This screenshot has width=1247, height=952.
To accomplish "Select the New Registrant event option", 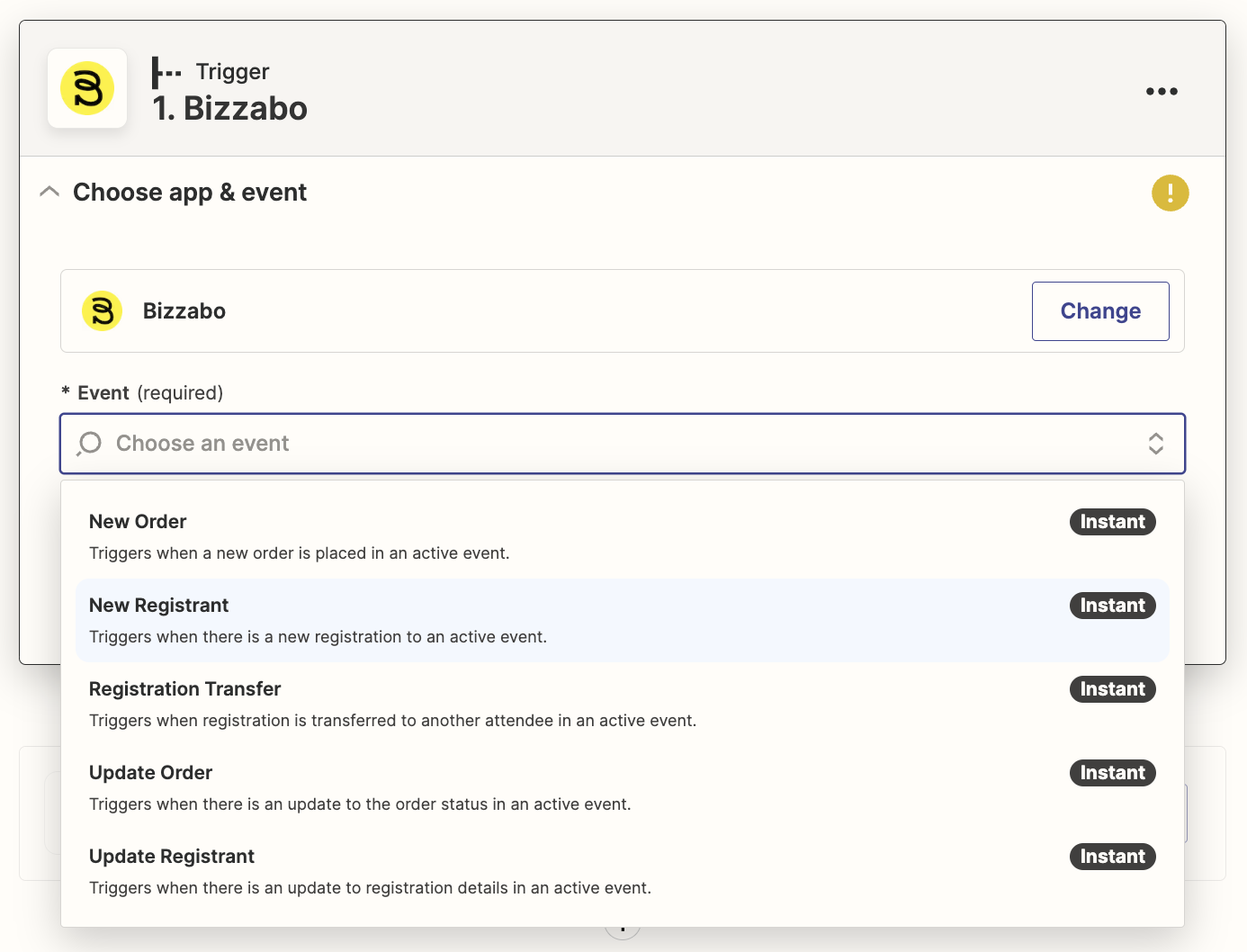I will coord(623,620).
